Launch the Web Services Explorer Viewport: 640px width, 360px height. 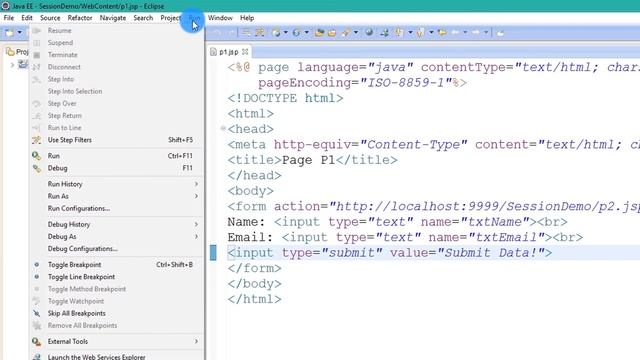117,357
